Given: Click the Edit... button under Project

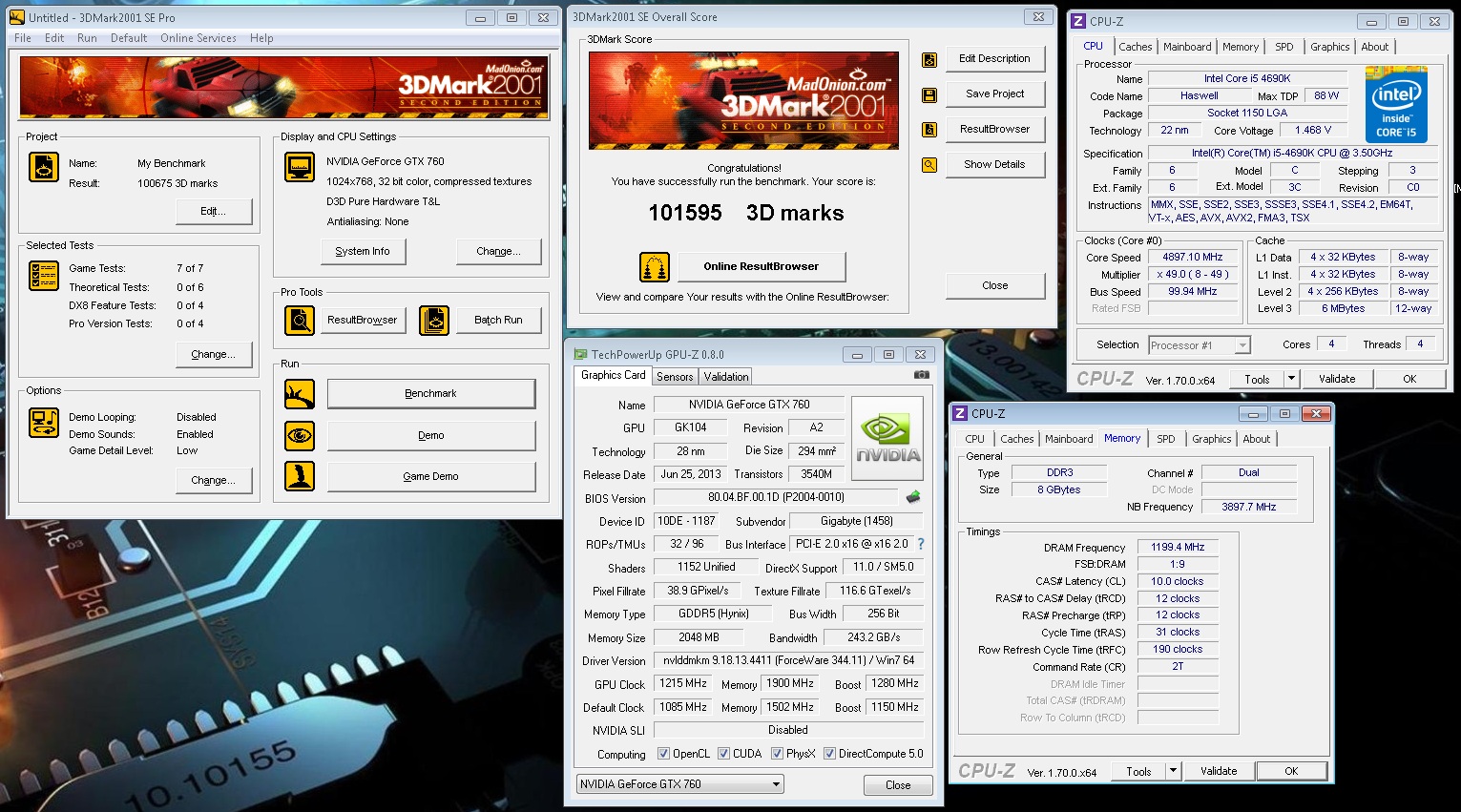Looking at the screenshot, I should 214,211.
